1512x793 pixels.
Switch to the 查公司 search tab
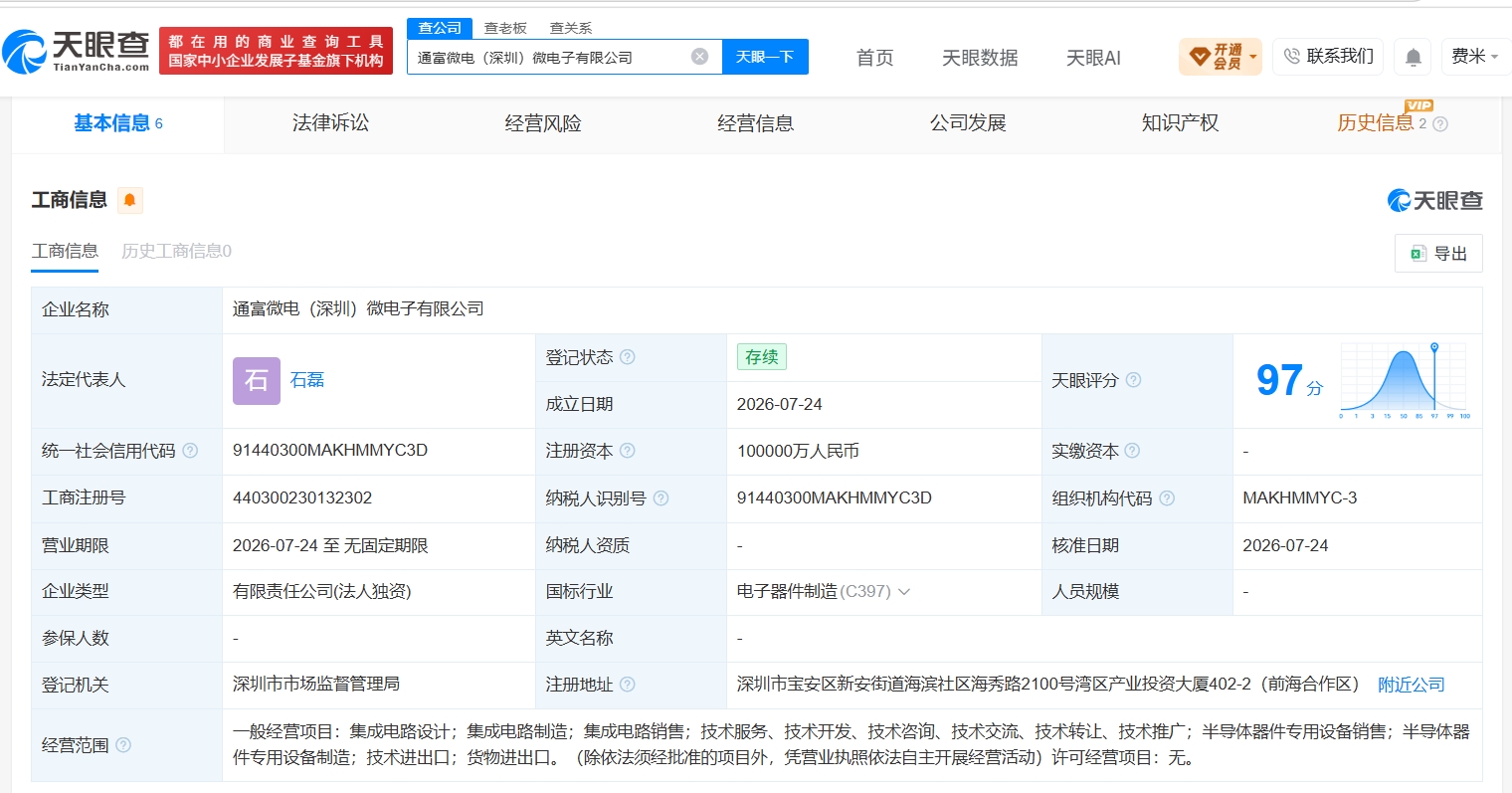pyautogui.click(x=440, y=28)
